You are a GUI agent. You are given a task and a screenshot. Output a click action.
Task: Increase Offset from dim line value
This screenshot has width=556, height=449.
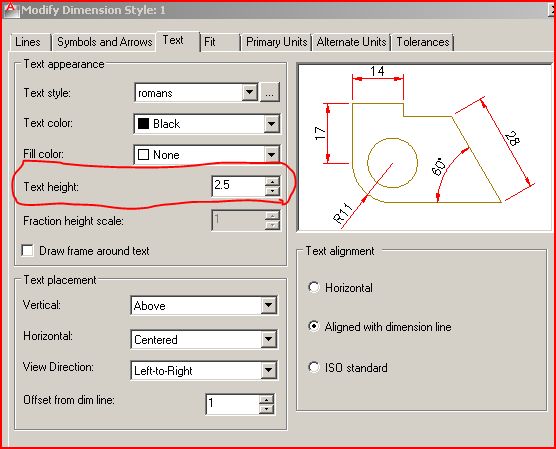point(266,399)
